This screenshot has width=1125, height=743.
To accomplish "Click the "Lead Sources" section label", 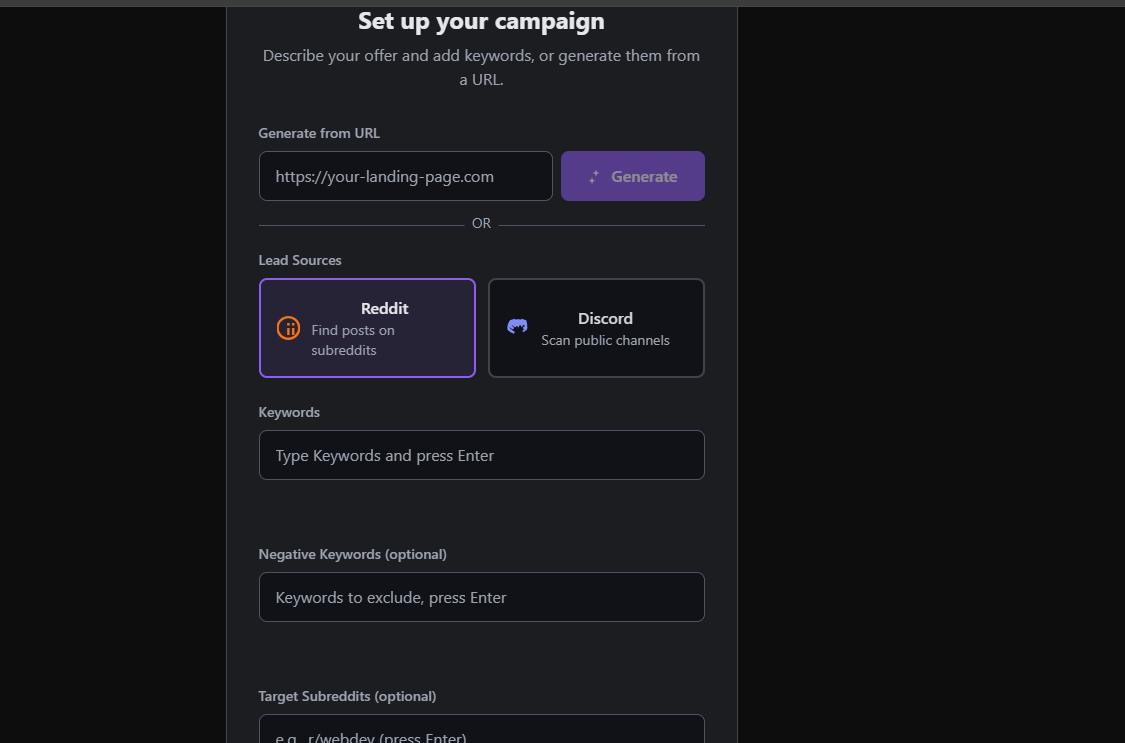I will point(300,260).
